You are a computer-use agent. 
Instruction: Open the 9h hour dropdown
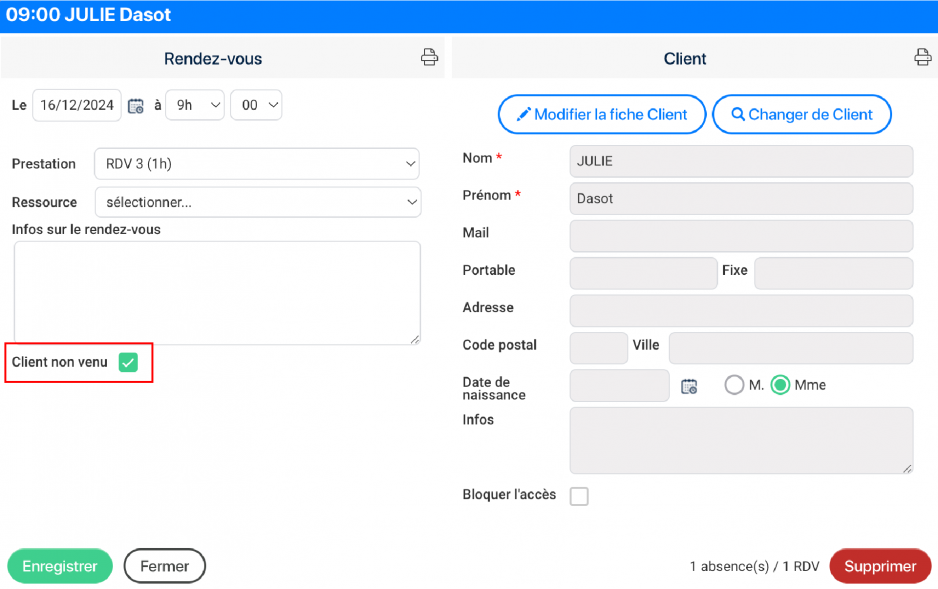(194, 105)
